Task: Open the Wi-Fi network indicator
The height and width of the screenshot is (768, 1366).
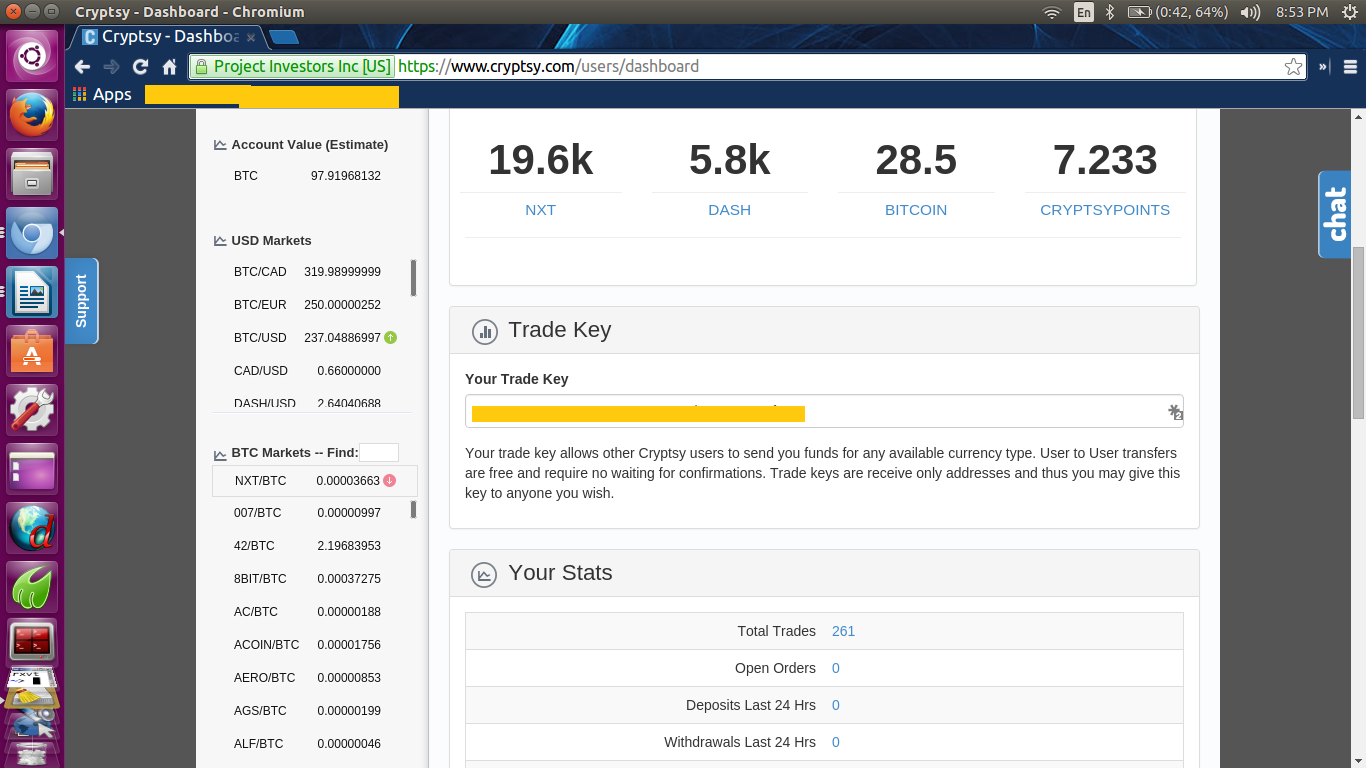Action: pyautogui.click(x=1051, y=12)
